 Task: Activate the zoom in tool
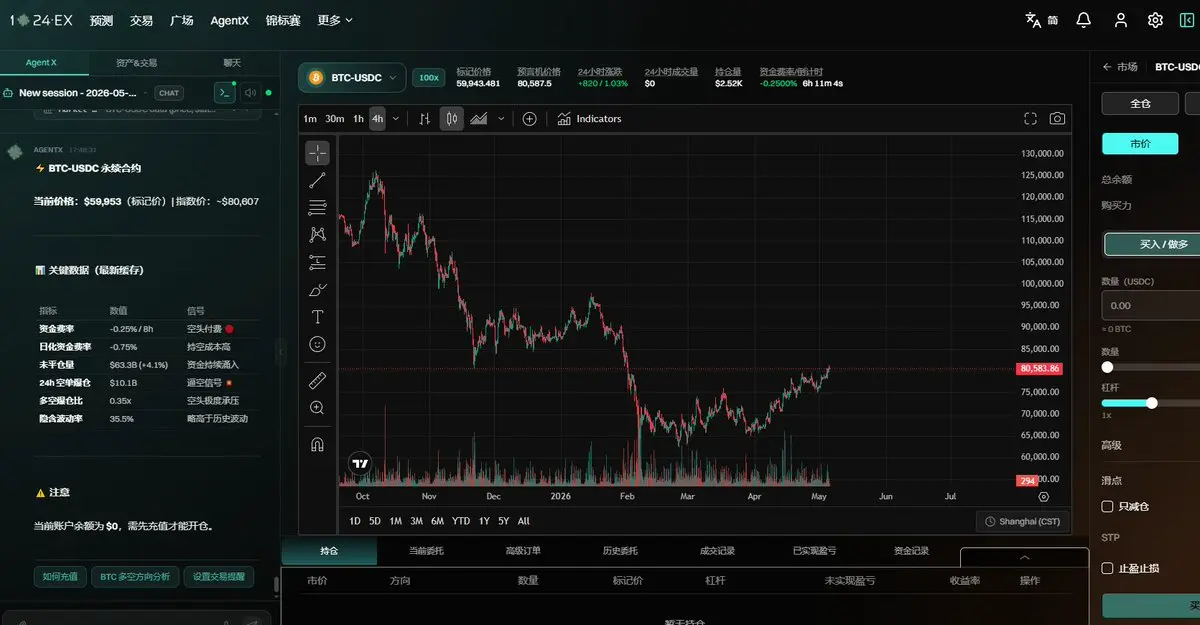(317, 408)
